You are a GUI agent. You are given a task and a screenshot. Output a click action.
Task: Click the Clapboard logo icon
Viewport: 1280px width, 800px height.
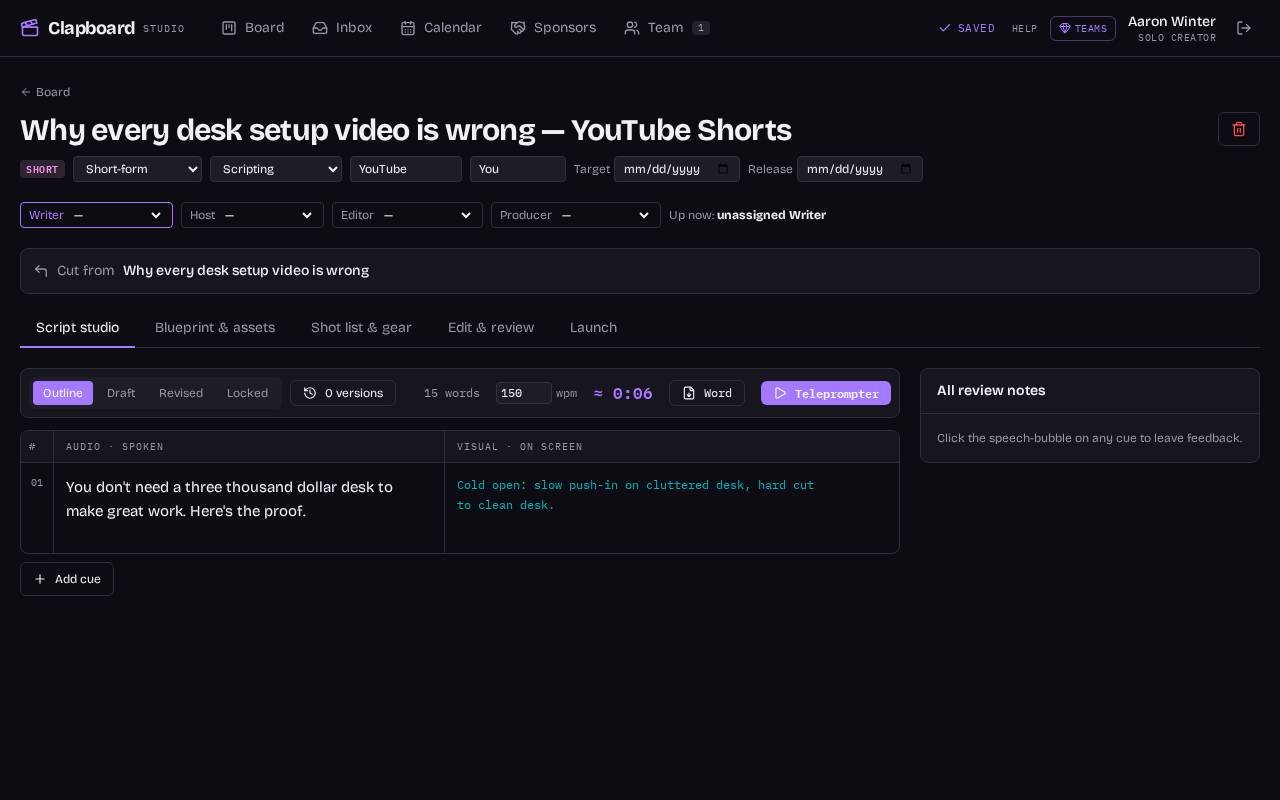click(30, 28)
